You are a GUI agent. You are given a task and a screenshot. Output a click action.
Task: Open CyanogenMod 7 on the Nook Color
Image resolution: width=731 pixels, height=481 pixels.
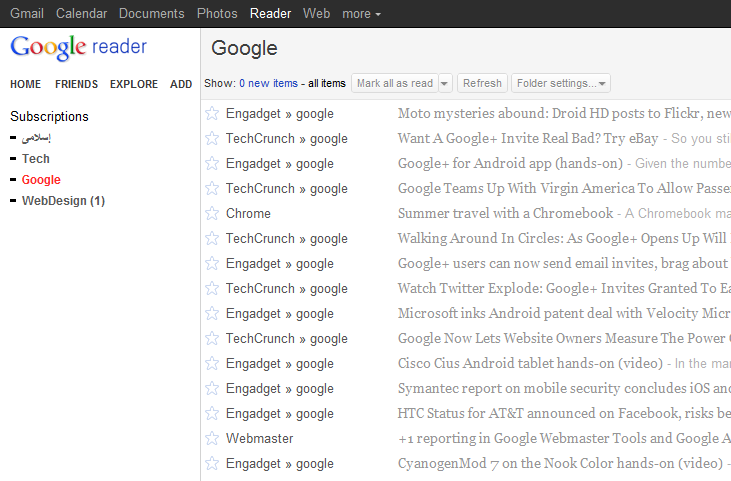click(560, 463)
